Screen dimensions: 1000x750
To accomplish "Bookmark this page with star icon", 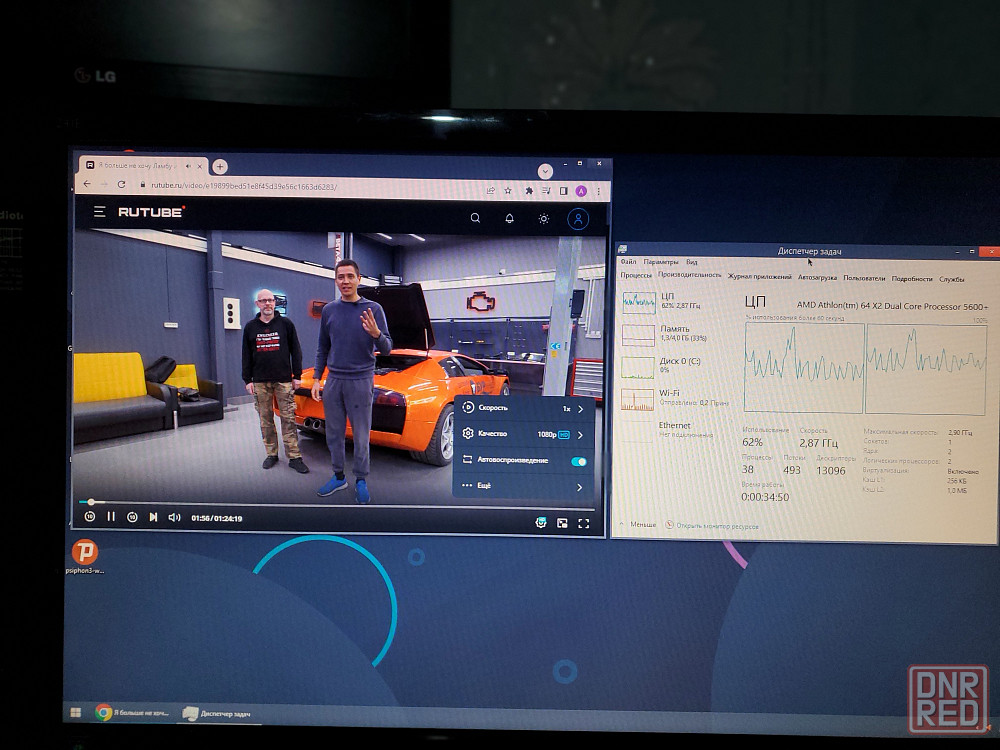I will [x=508, y=190].
